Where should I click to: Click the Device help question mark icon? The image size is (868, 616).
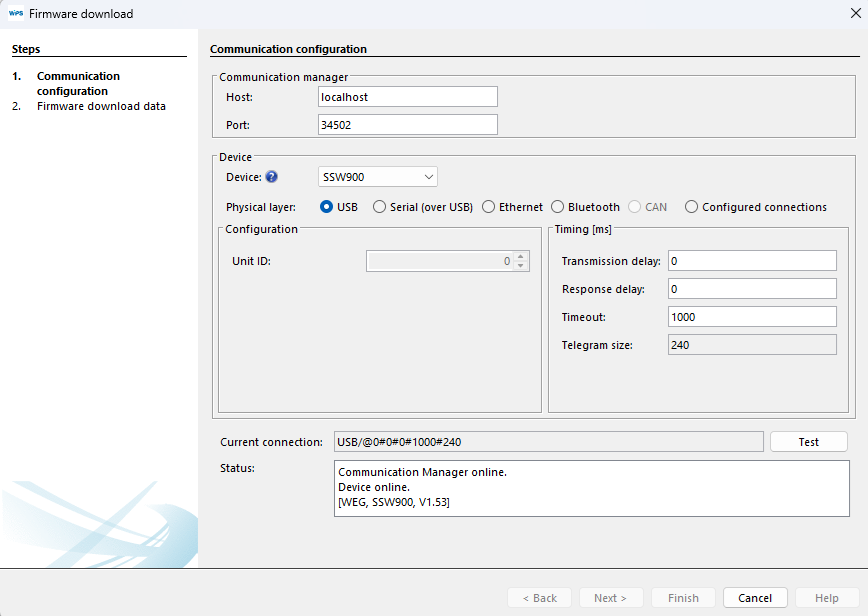point(271,177)
